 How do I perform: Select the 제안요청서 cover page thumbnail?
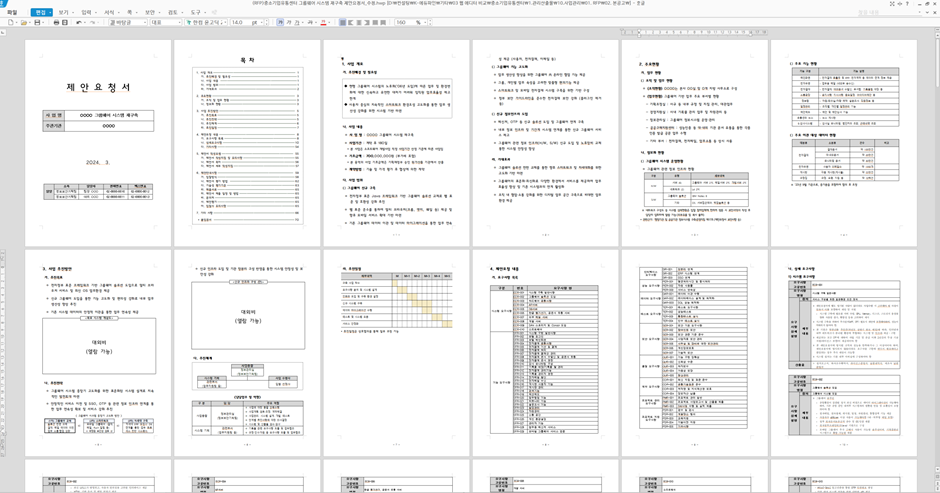tap(98, 143)
